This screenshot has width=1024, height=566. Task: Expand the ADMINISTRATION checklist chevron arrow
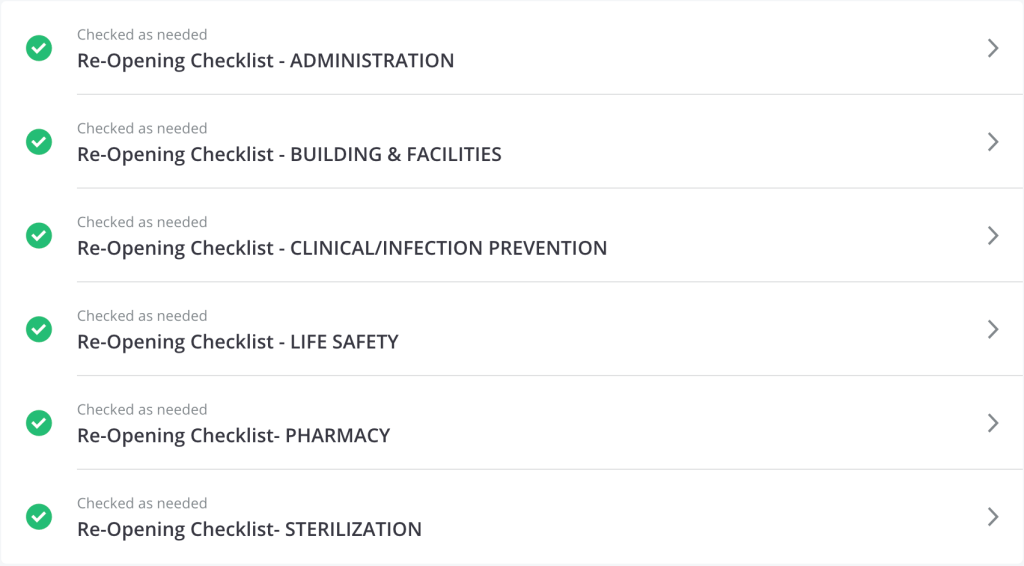pos(993,48)
